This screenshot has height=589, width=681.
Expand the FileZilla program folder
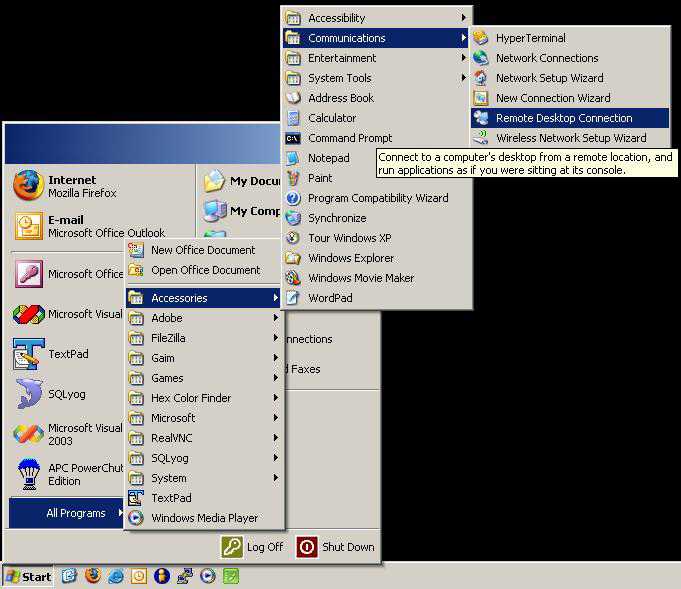(x=203, y=338)
